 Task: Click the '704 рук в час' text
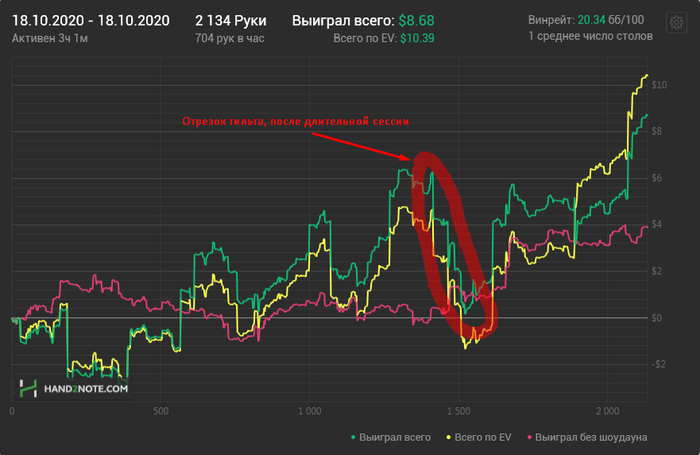click(x=229, y=38)
